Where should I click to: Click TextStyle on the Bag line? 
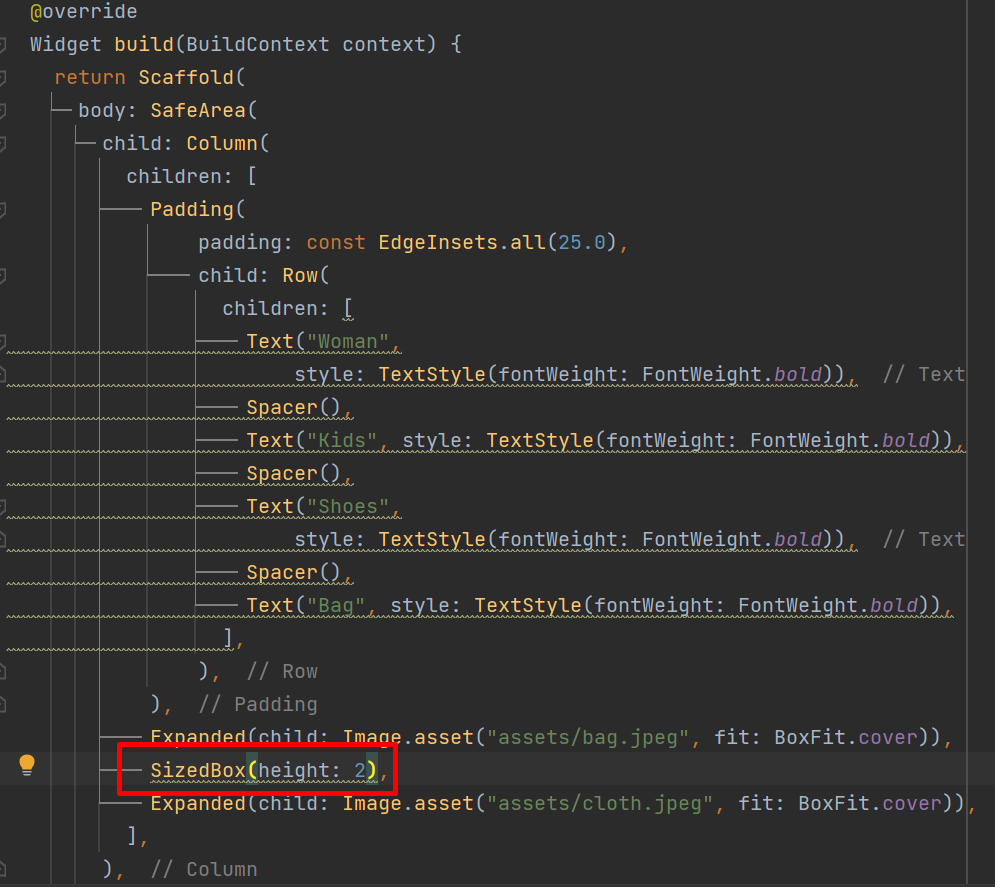coord(528,605)
